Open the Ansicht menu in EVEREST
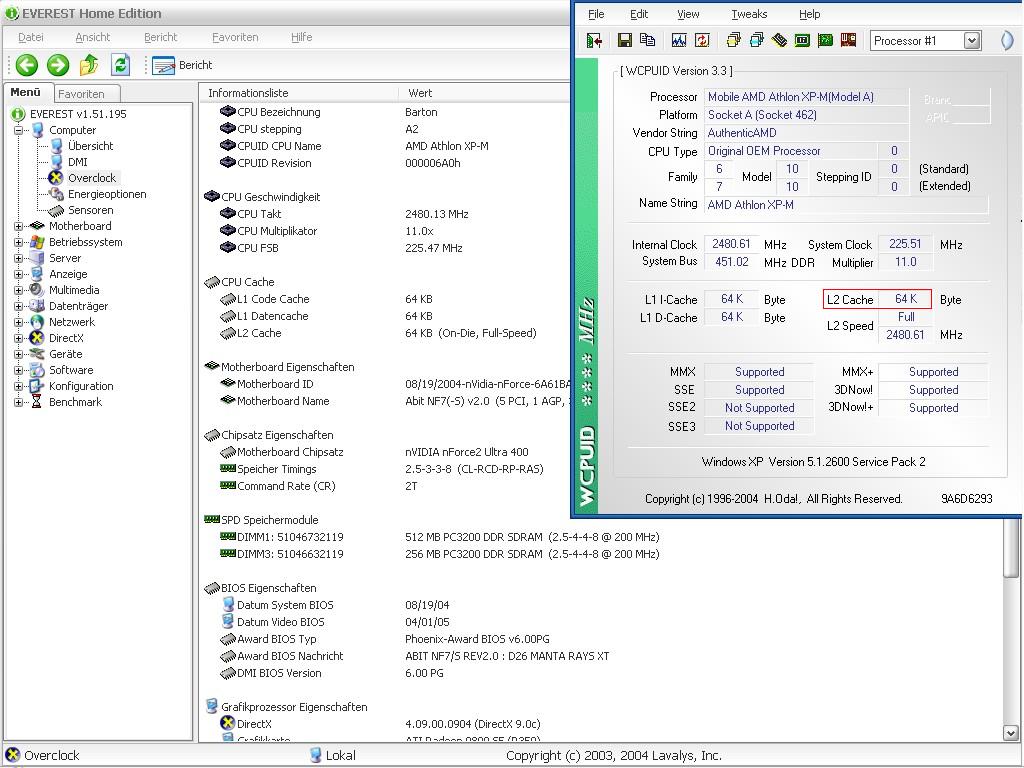This screenshot has width=1024, height=768. (93, 37)
